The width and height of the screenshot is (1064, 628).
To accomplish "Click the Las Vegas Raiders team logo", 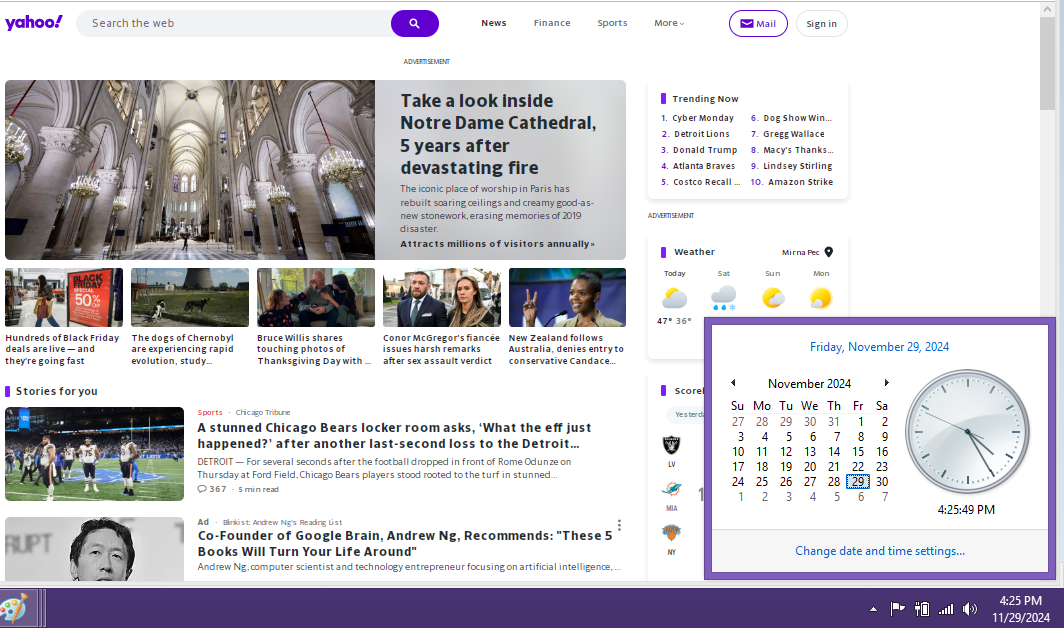I will 671,445.
